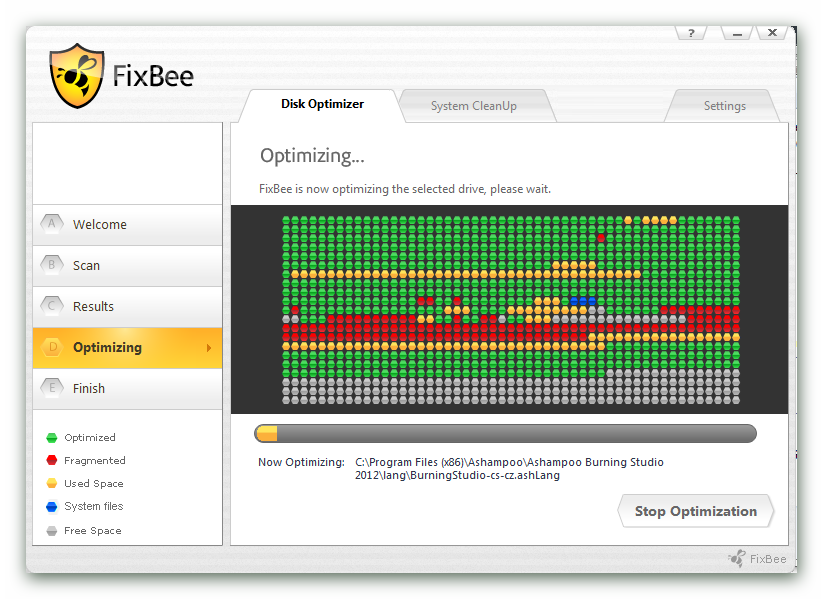Minimize the FixBee window
Image resolution: width=823 pixels, height=599 pixels.
(x=736, y=33)
